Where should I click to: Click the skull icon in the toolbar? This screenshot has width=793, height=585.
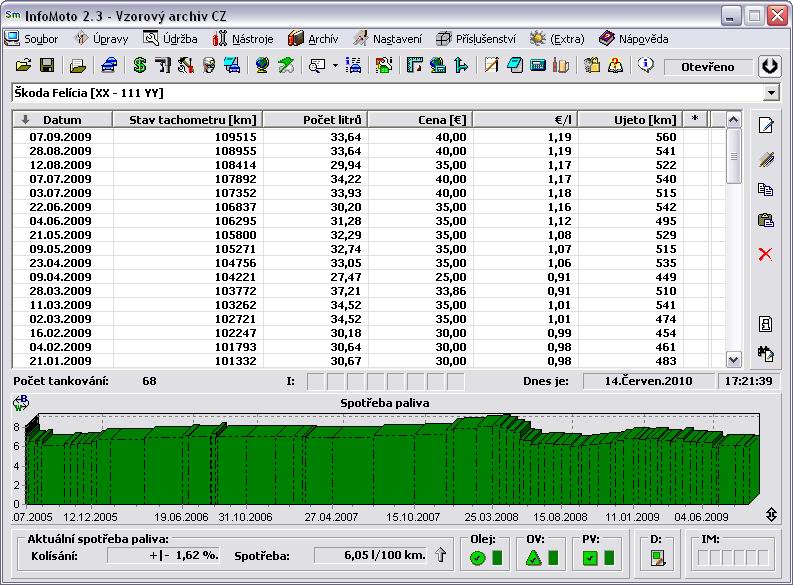208,66
